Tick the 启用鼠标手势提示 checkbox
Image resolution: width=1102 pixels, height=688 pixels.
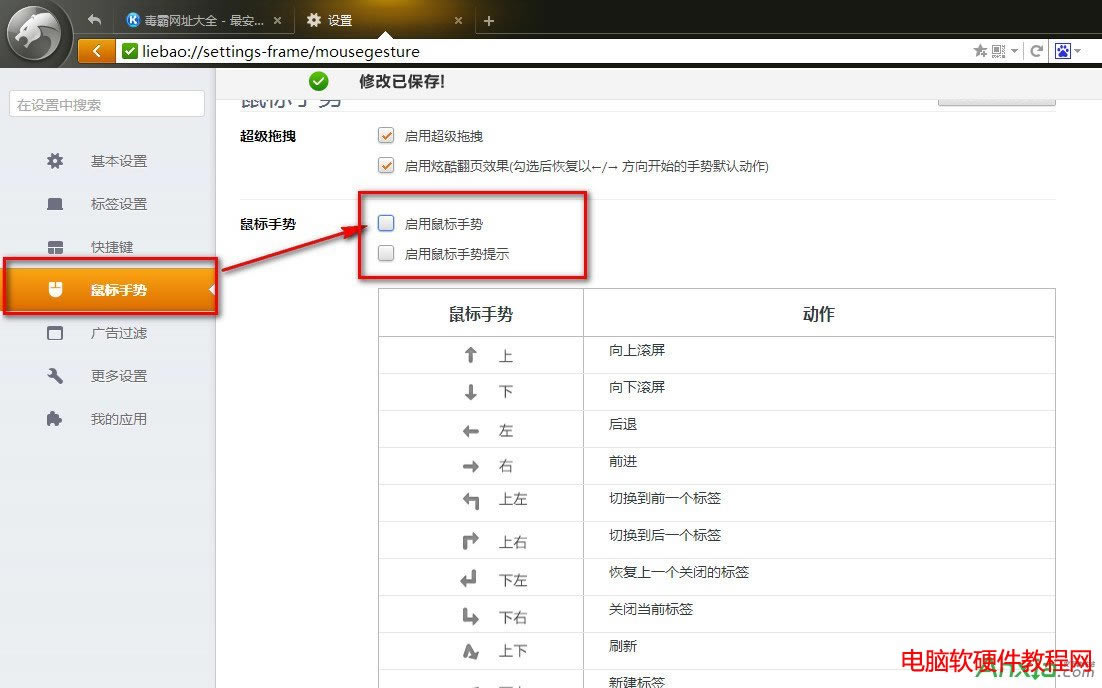click(x=386, y=254)
